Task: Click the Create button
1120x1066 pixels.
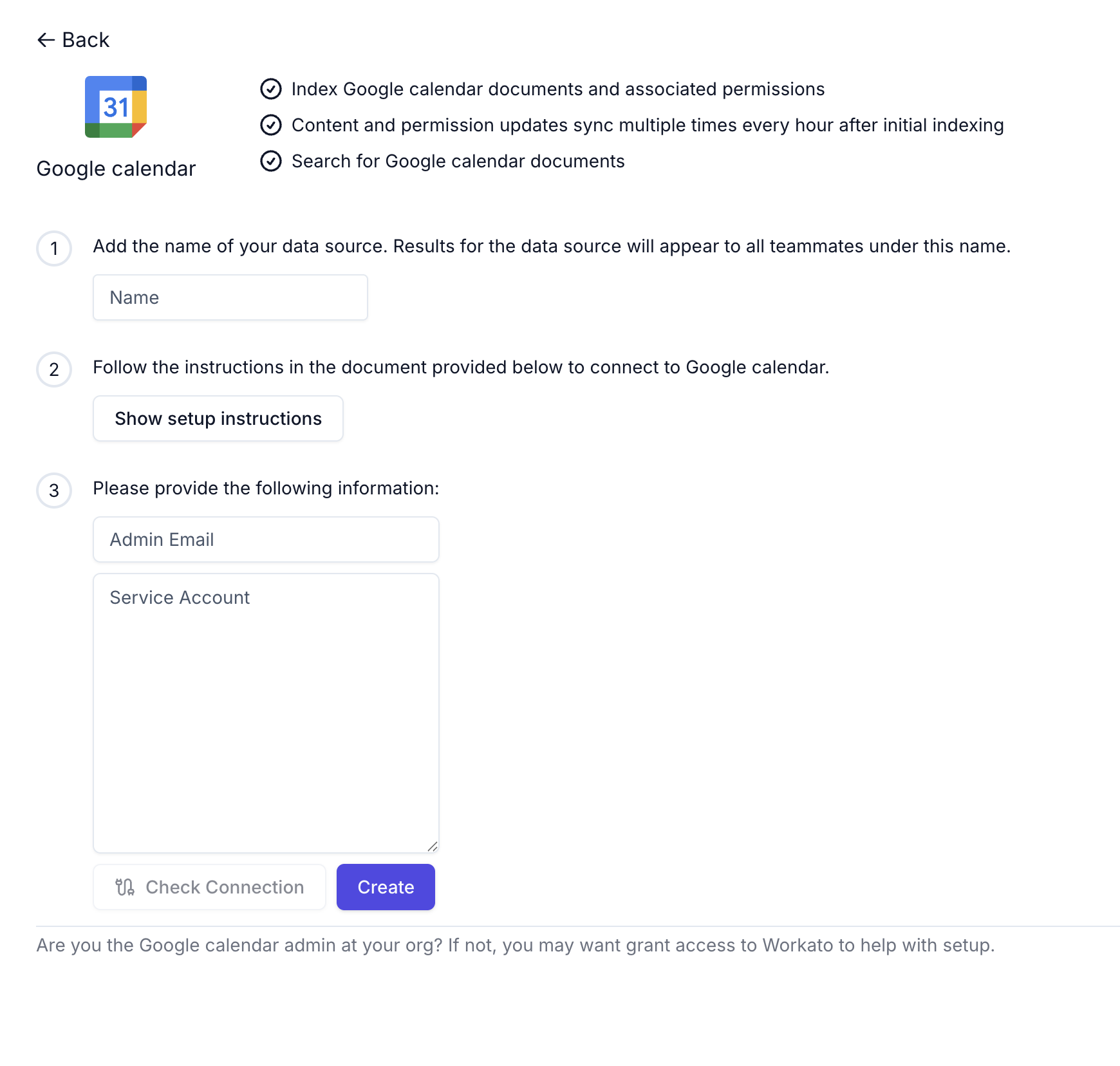Action: tap(385, 887)
